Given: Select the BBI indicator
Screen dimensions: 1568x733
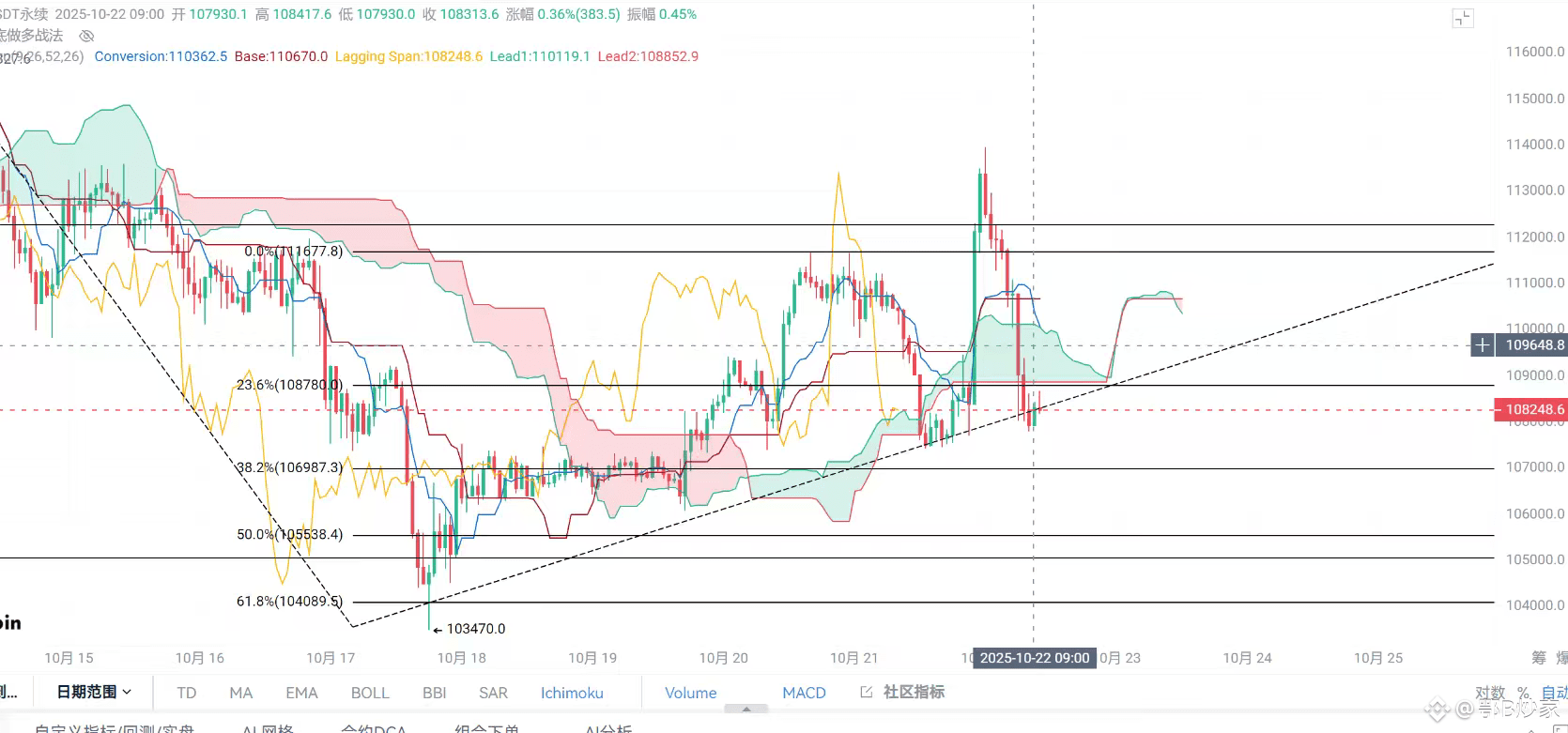Looking at the screenshot, I should click(x=435, y=693).
